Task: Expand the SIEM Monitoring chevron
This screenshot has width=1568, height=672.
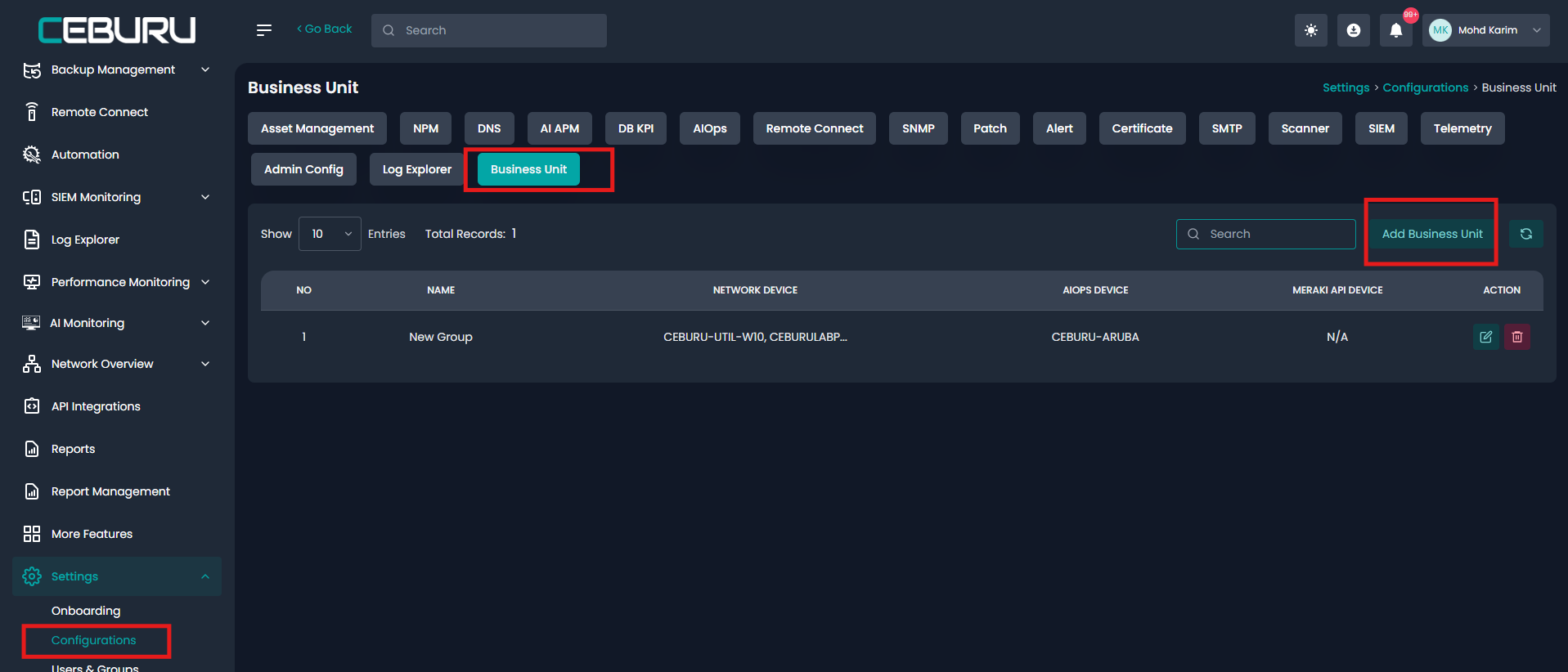Action: pyautogui.click(x=205, y=197)
